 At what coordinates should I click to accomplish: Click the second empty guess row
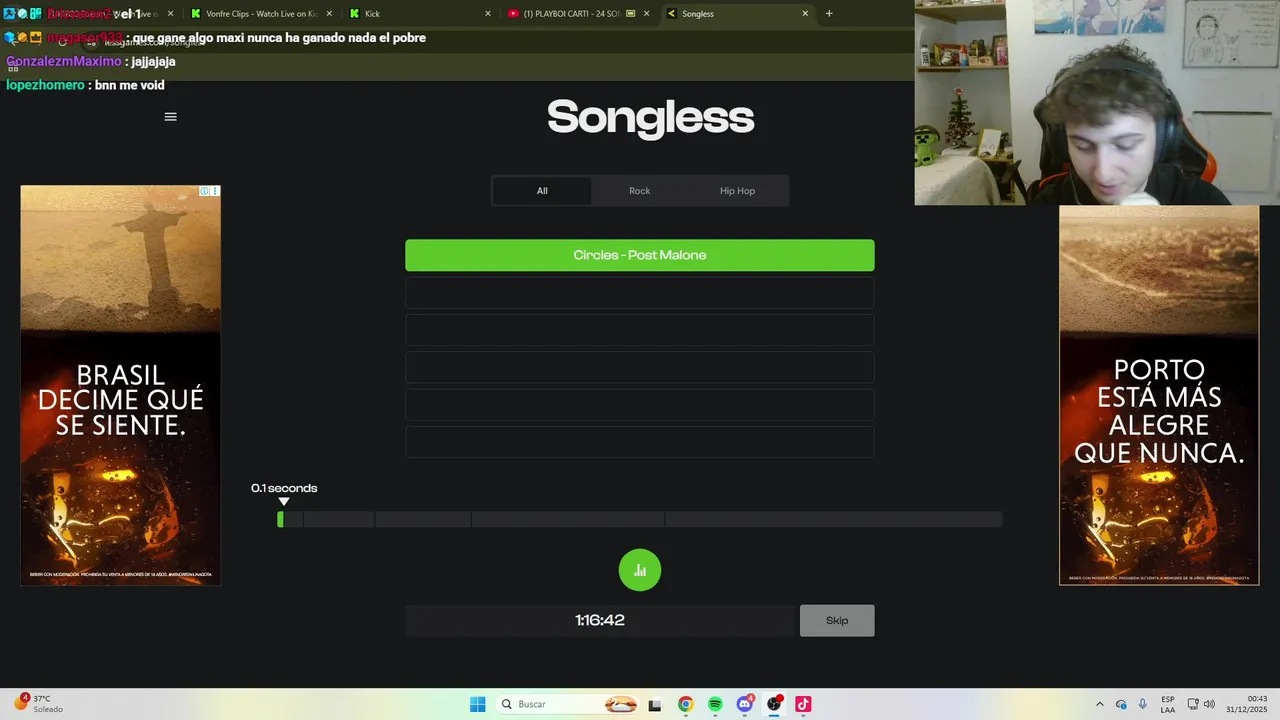pyautogui.click(x=640, y=330)
